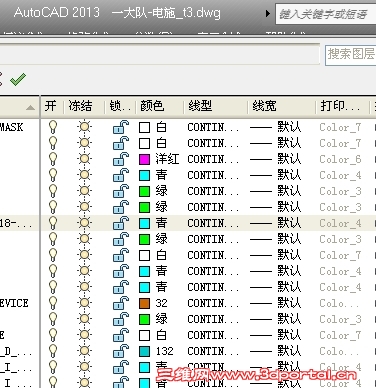The width and height of the screenshot is (376, 388).
Task: Change the 默认 lineweight in the 洋红 row
Action: point(276,159)
